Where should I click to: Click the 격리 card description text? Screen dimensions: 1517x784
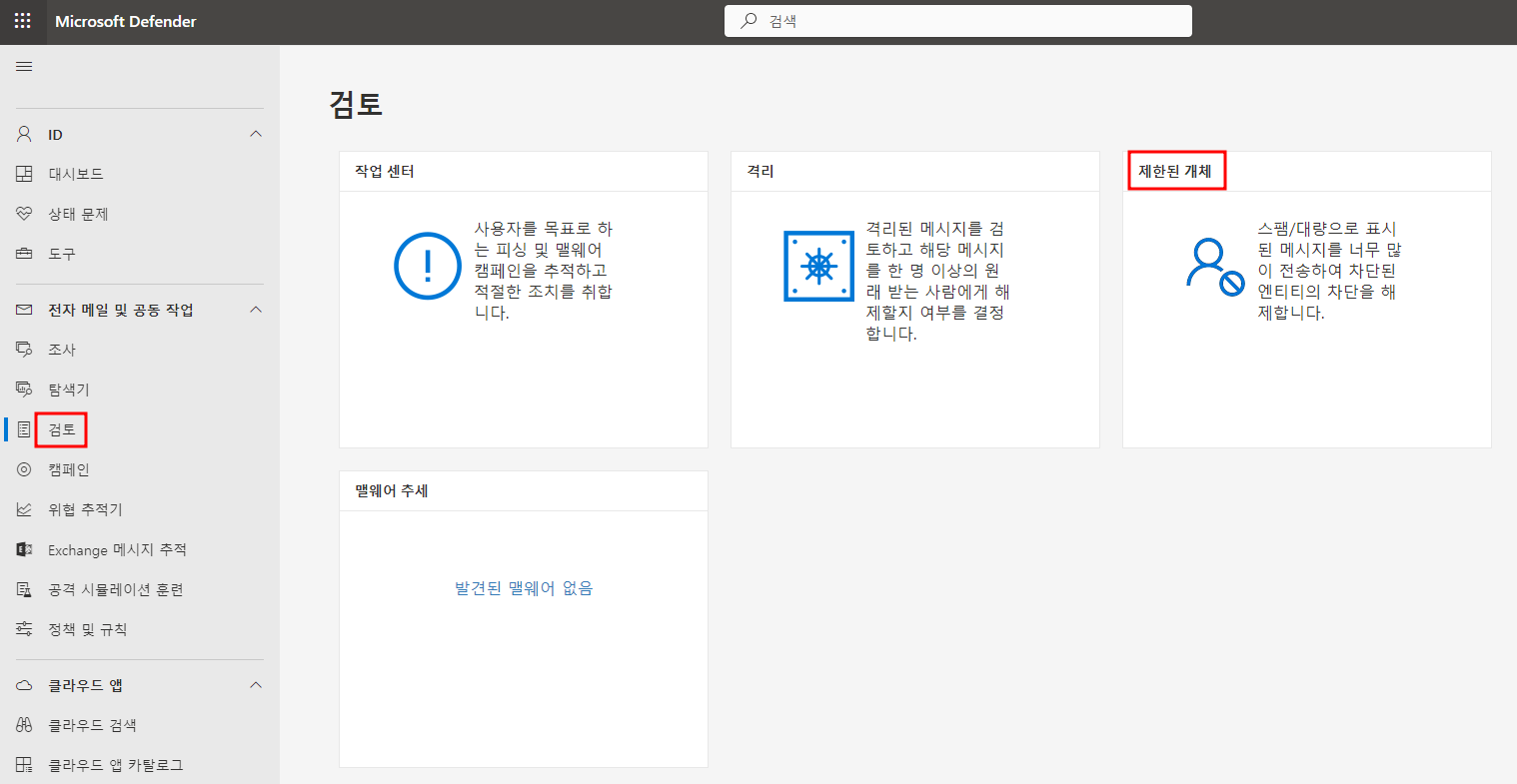click(937, 282)
